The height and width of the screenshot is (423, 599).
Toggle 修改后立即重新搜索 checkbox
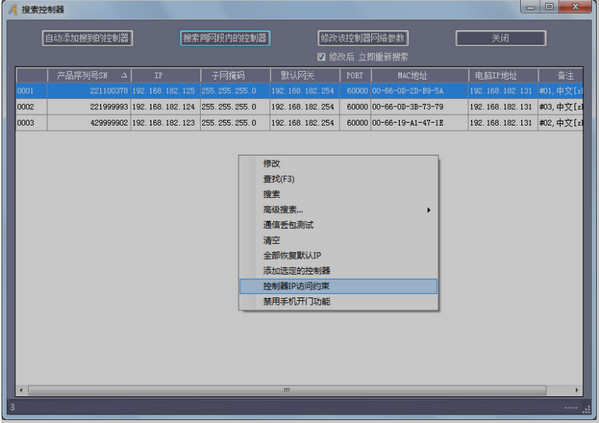click(x=321, y=57)
